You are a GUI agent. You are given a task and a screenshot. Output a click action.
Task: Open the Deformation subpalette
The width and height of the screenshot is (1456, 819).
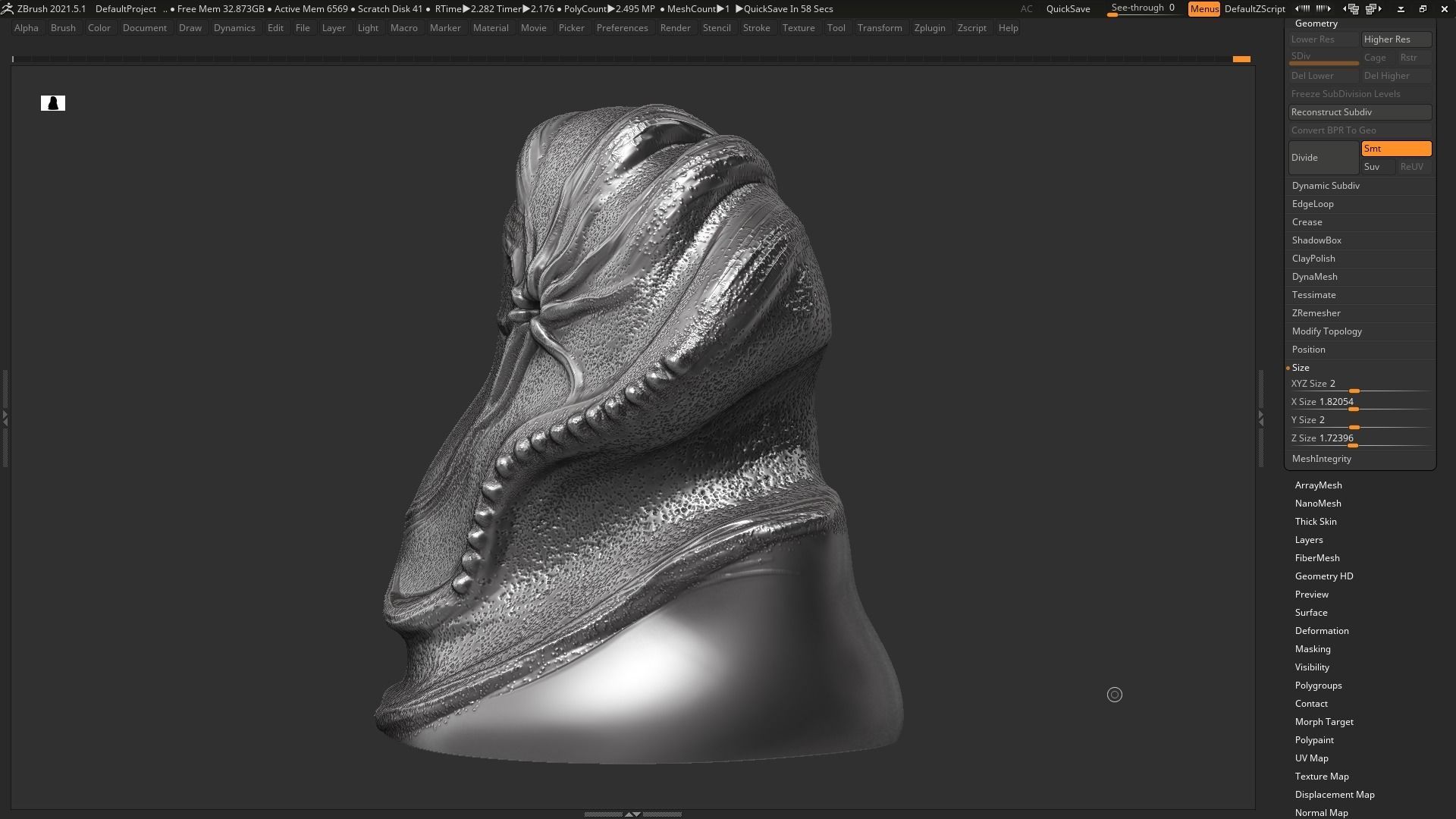point(1322,631)
